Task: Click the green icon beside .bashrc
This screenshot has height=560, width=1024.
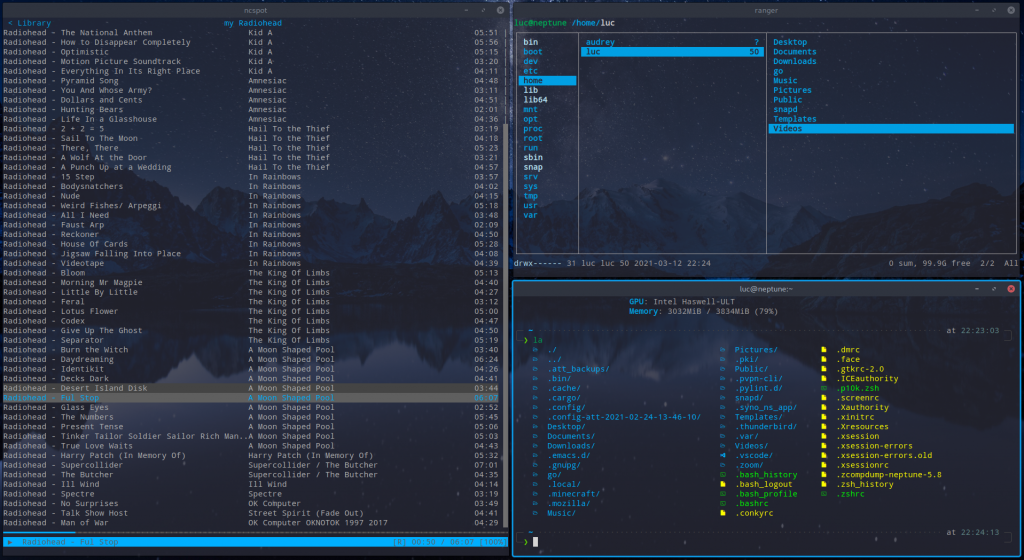Action: (723, 504)
